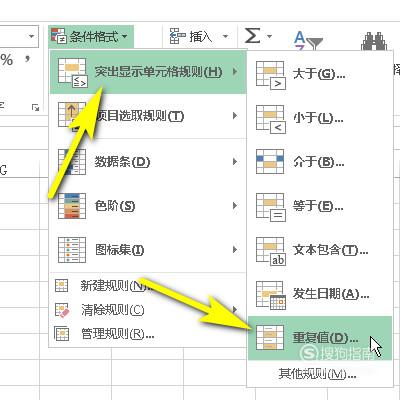Select 小于(L)... rule option
This screenshot has height=400, width=400.
coord(319,118)
